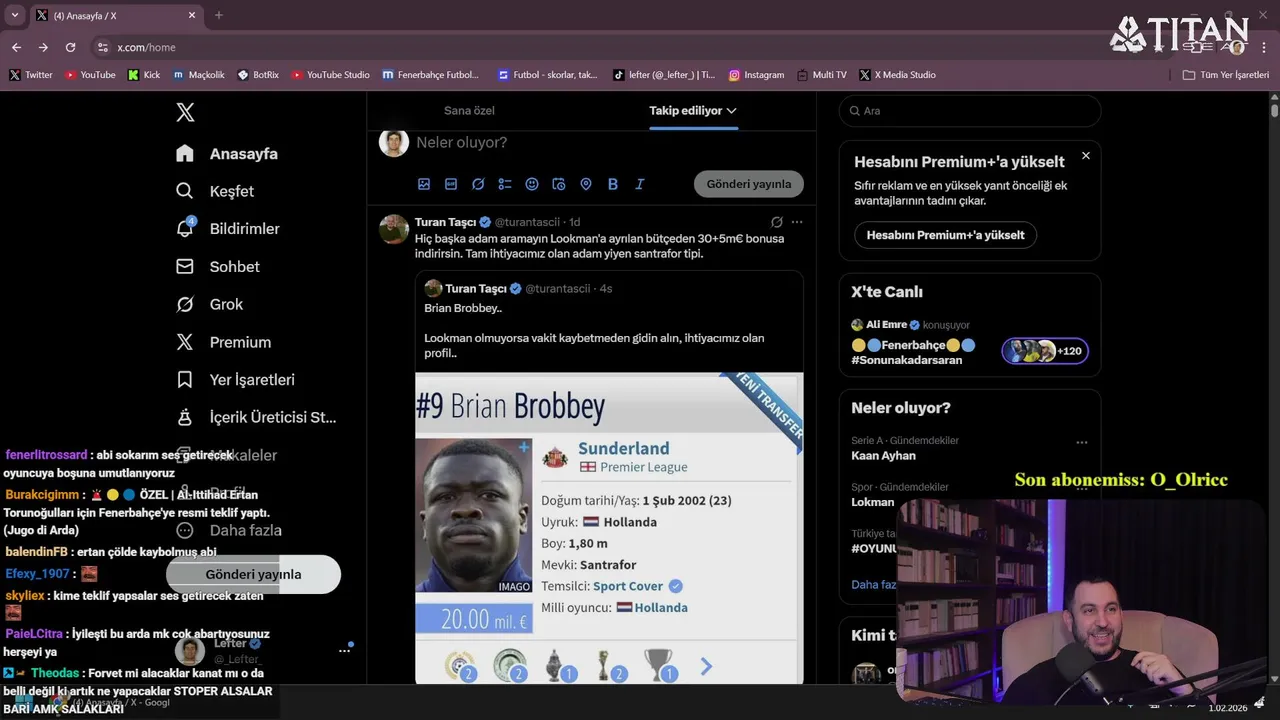Open Instagram bookmark
1280x720 pixels.
coord(756,75)
